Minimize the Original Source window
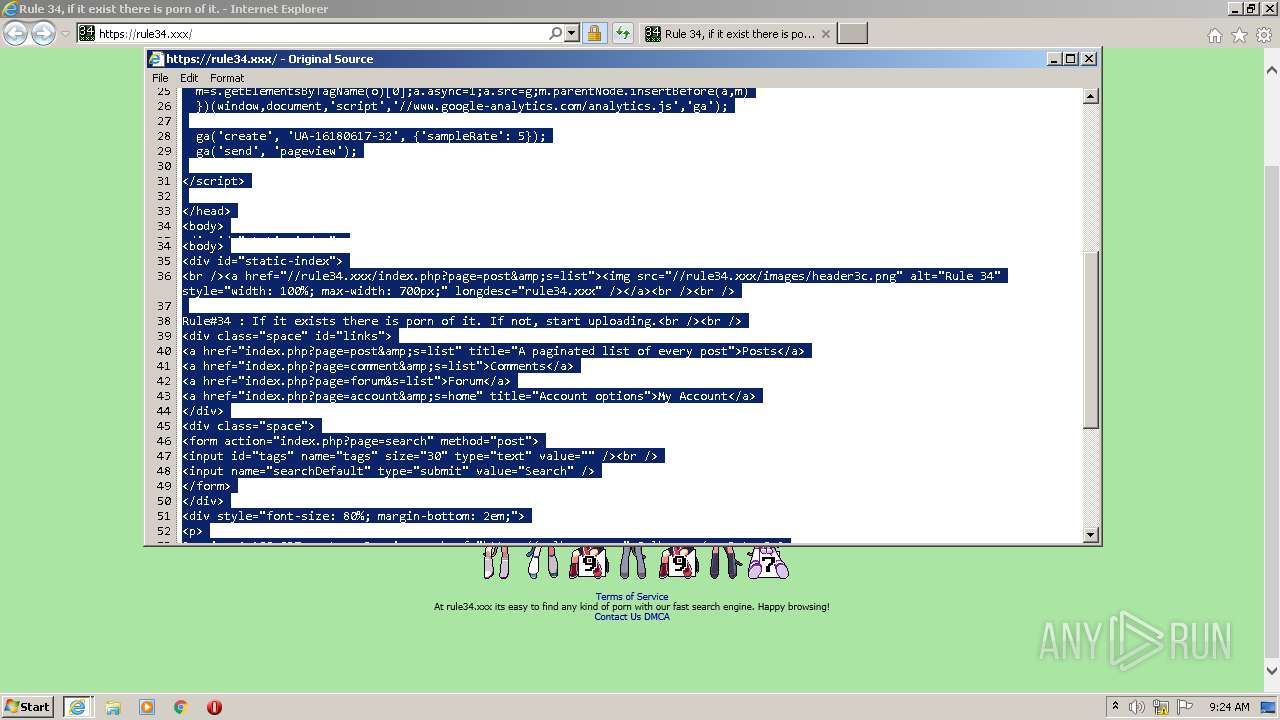This screenshot has height=720, width=1280. [1054, 59]
